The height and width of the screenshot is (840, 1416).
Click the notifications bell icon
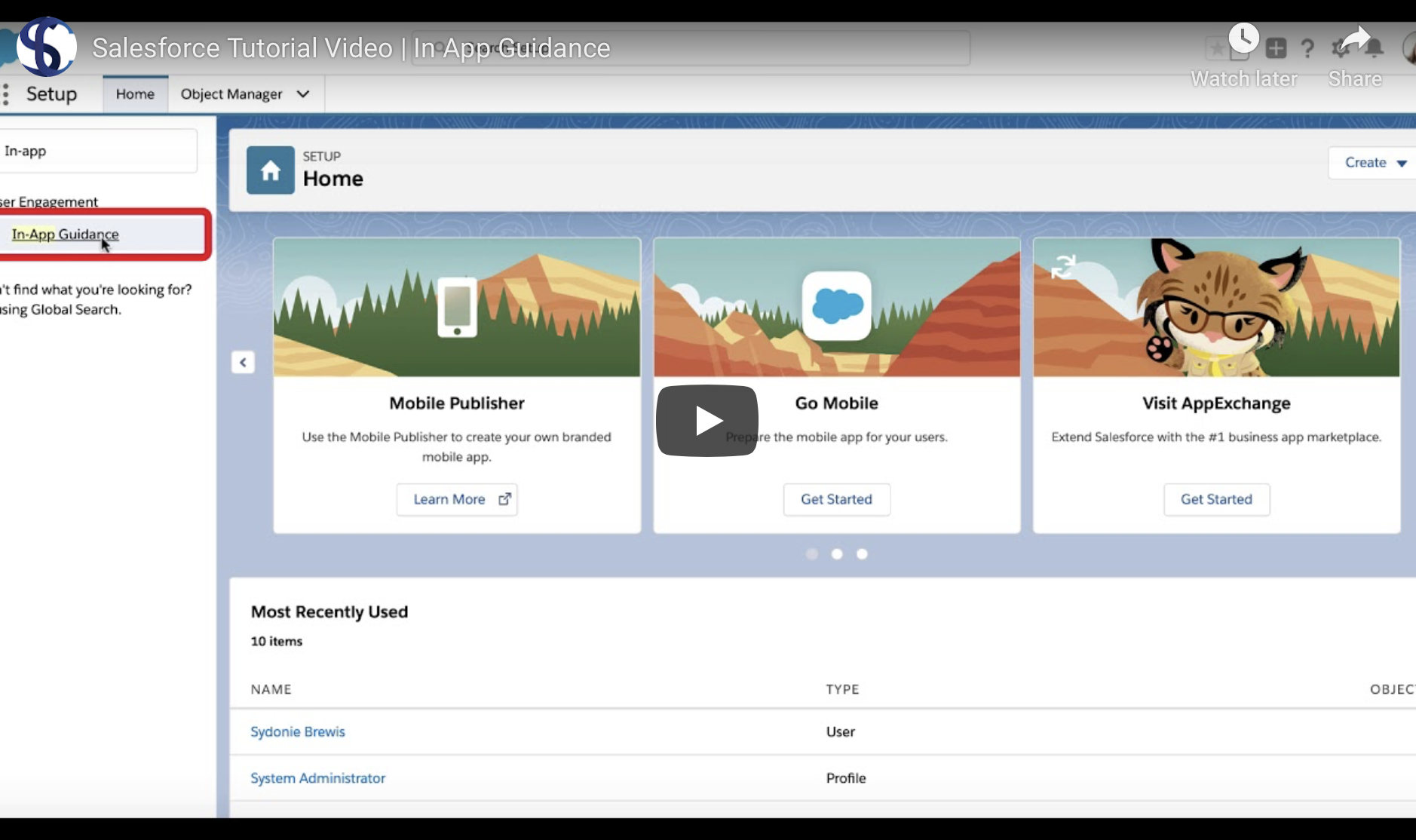coord(1375,49)
